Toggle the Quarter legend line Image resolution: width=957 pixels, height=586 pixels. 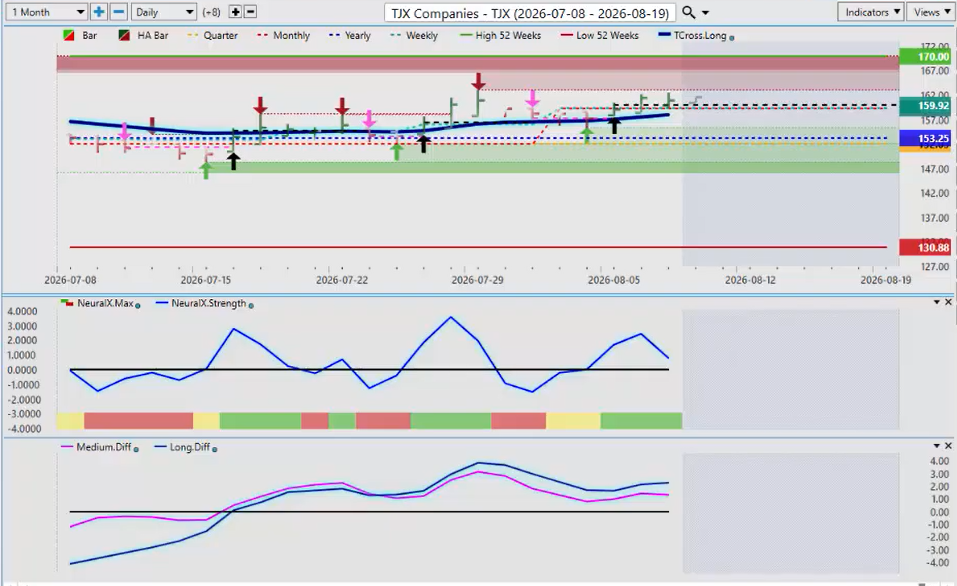212,35
